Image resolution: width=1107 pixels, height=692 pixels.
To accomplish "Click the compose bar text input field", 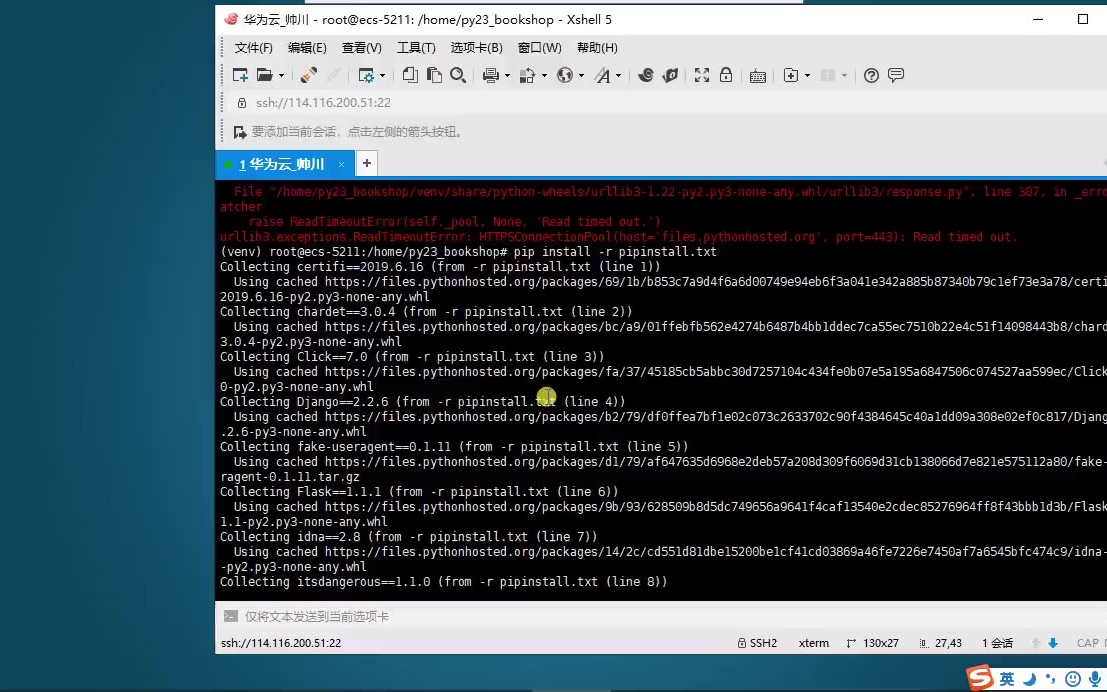I will tap(600, 617).
